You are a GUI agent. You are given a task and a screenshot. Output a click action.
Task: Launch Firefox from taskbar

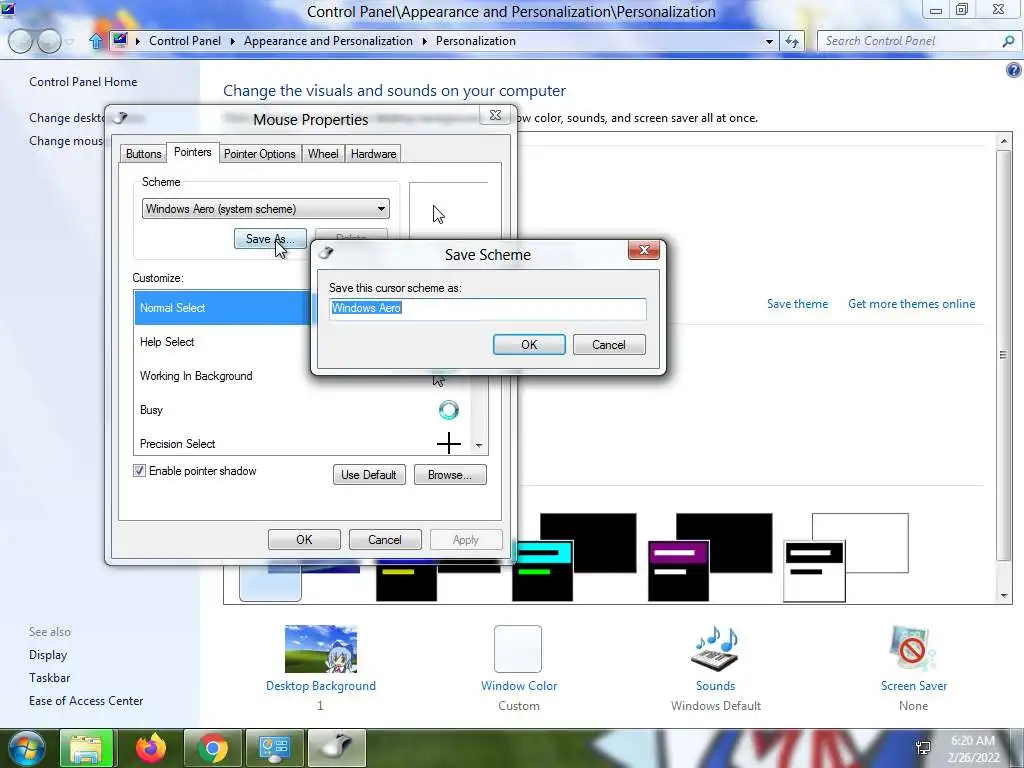pyautogui.click(x=151, y=748)
